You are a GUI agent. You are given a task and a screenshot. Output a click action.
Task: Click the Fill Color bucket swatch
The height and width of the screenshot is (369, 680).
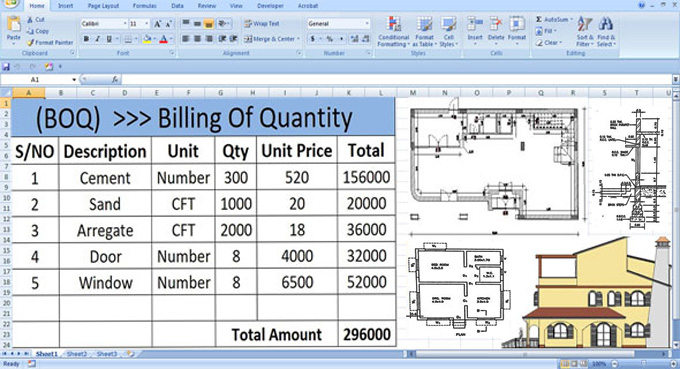pos(147,39)
